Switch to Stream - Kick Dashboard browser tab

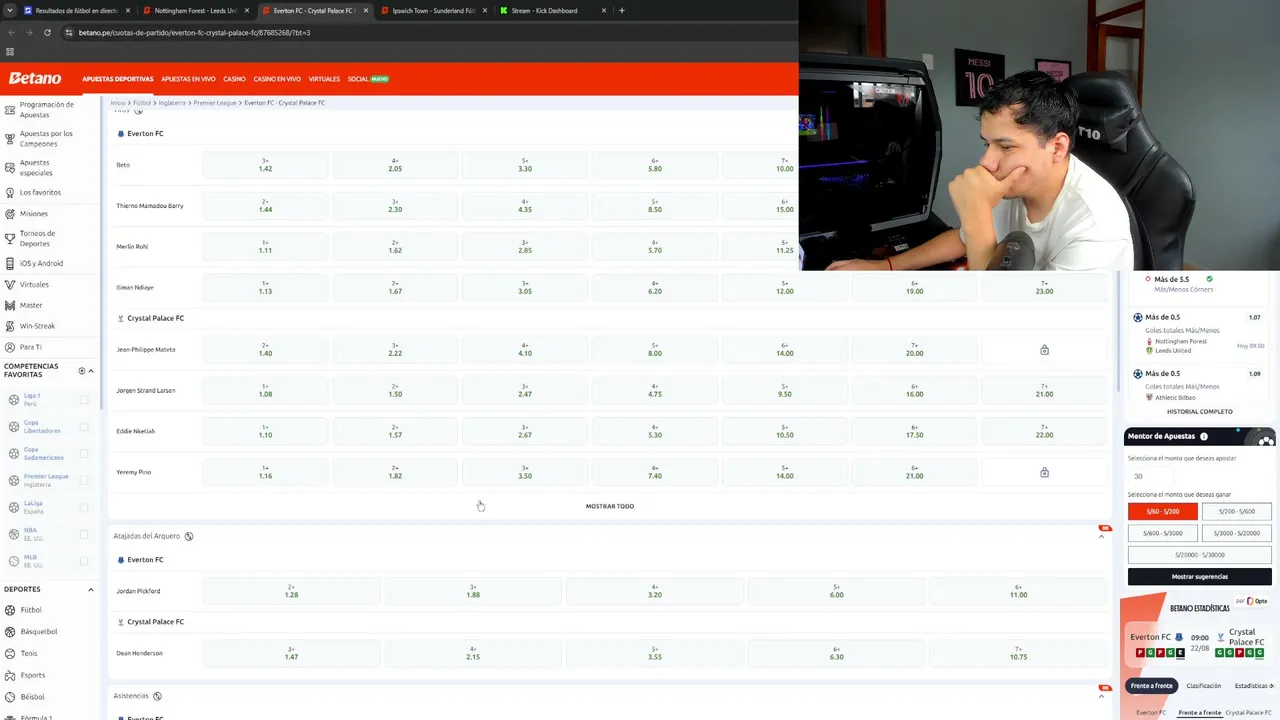click(x=551, y=11)
